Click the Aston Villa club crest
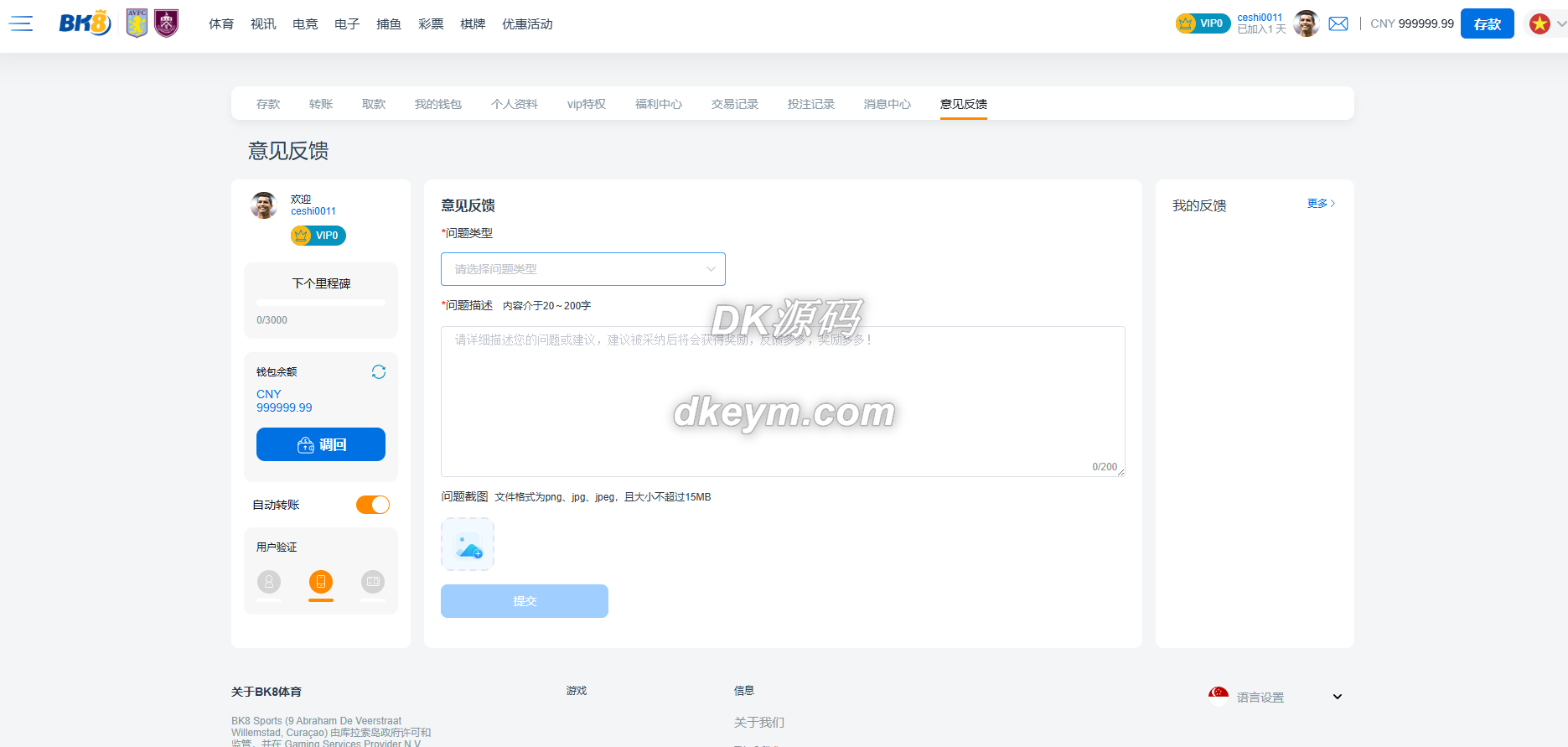1568x747 pixels. point(137,23)
